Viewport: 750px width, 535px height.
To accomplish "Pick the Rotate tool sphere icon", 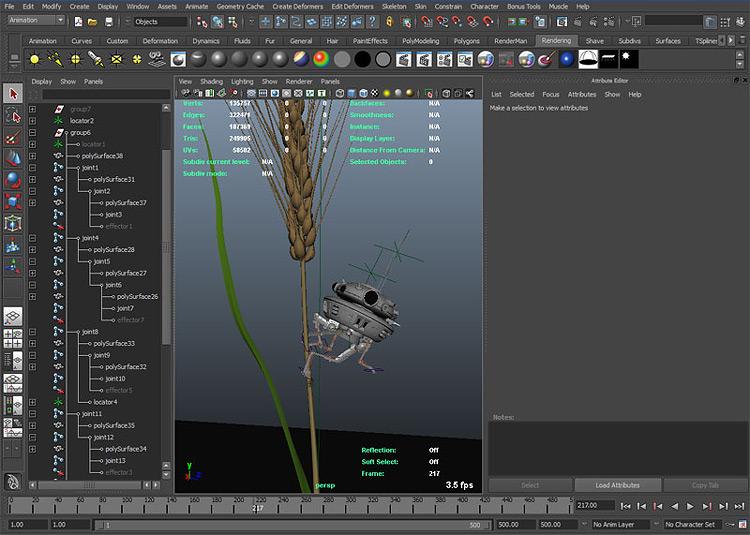I will [13, 180].
